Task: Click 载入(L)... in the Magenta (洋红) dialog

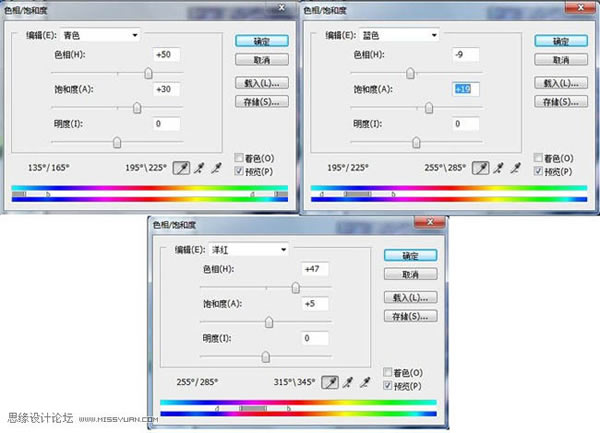Action: (x=411, y=297)
